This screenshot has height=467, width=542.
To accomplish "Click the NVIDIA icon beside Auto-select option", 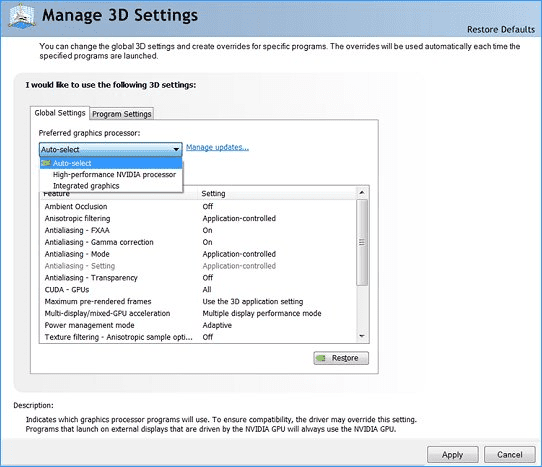I will 46,163.
